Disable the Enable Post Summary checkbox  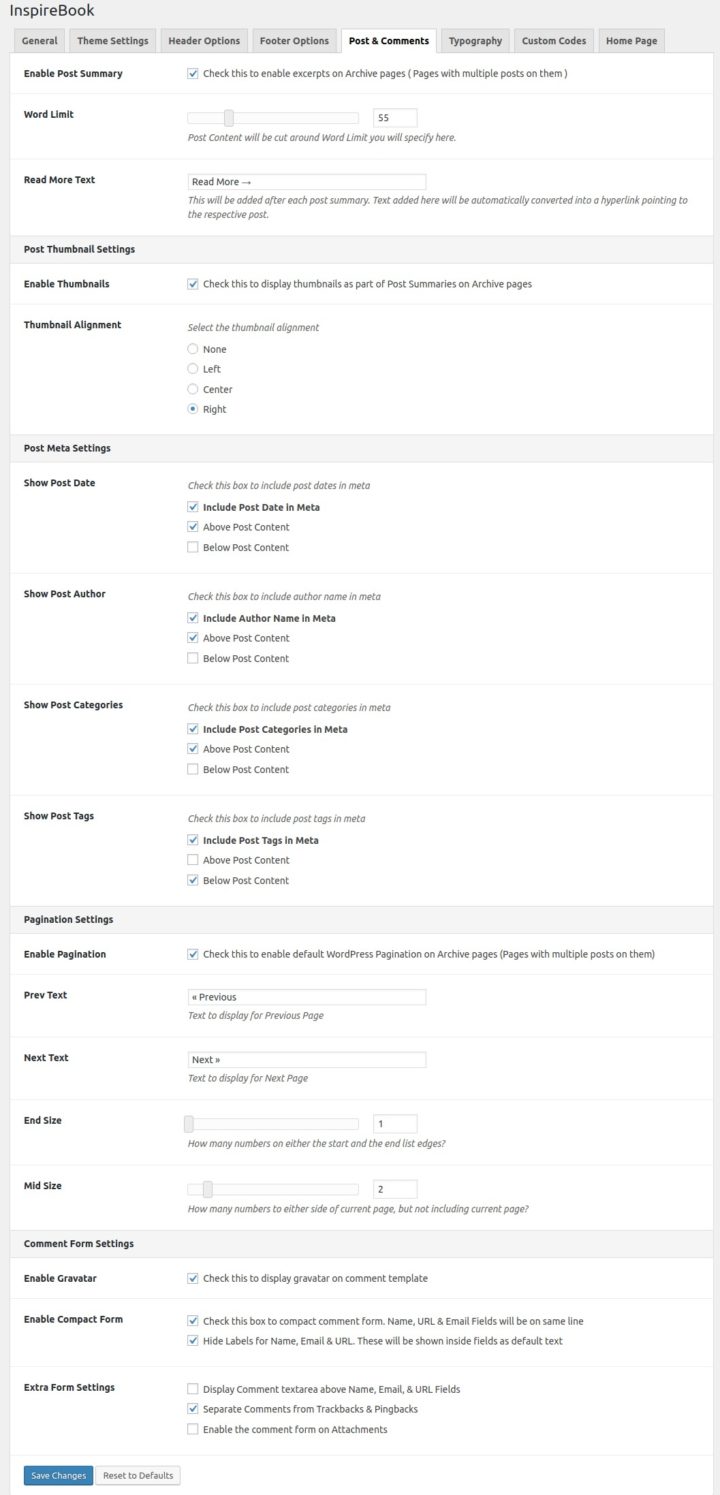pyautogui.click(x=193, y=74)
